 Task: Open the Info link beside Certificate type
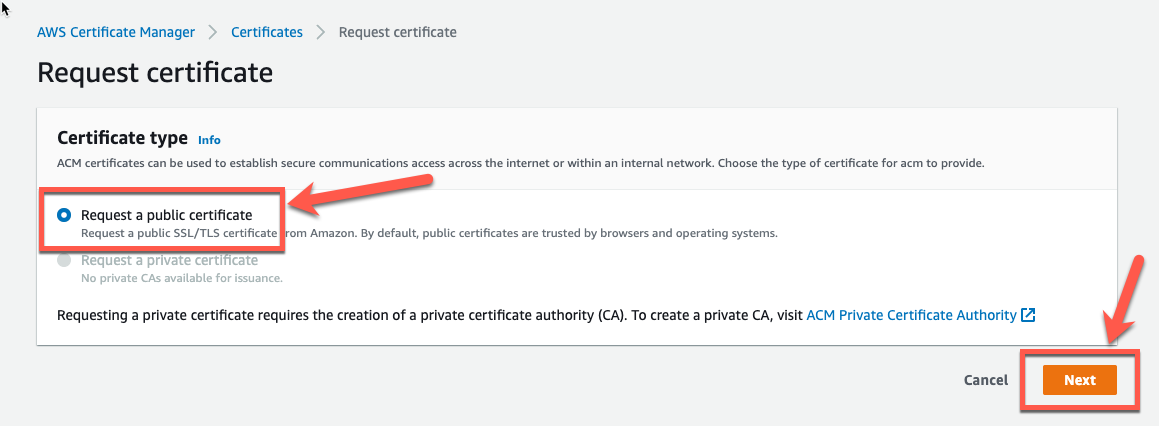coord(209,140)
